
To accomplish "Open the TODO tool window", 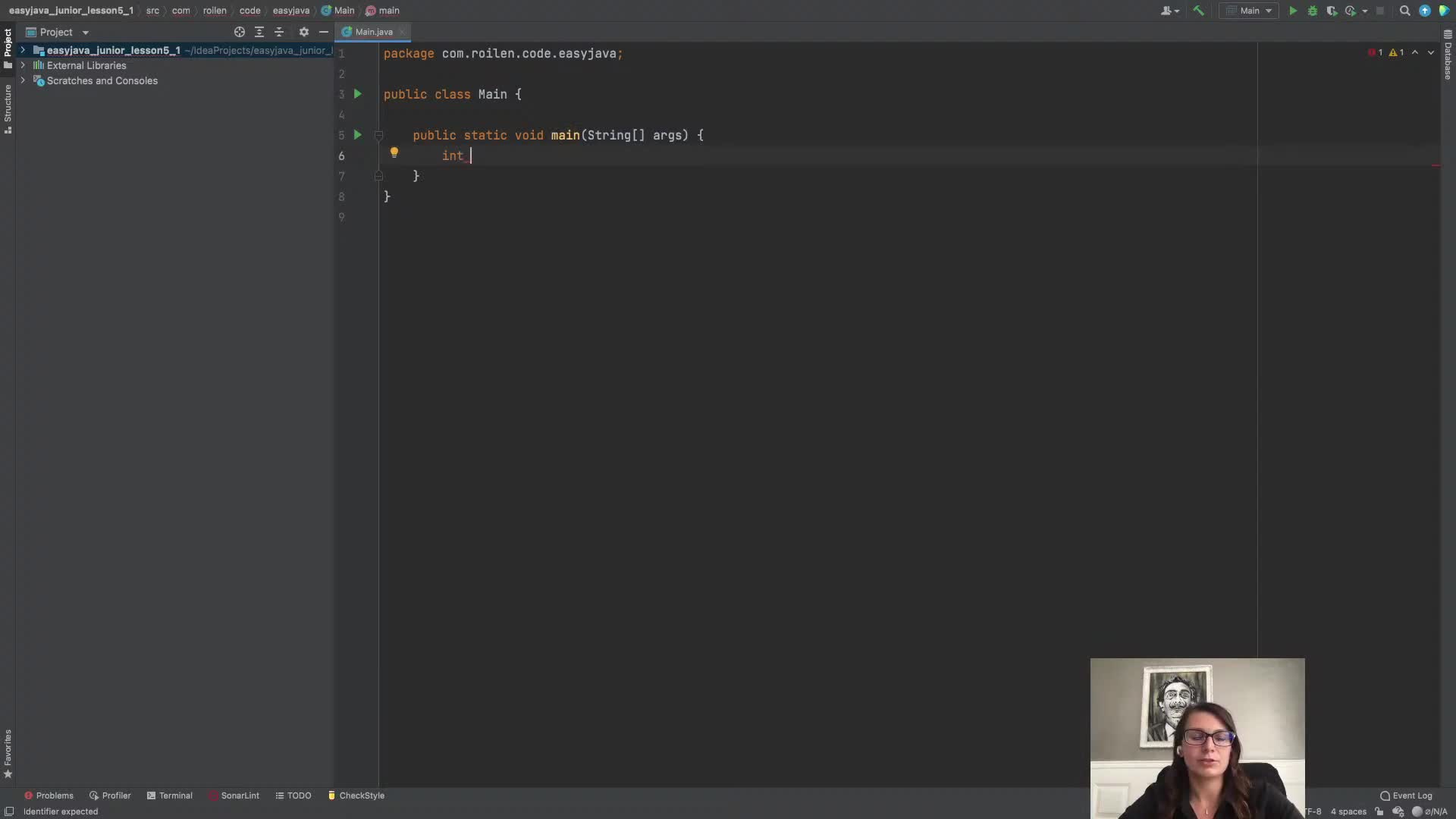I will [293, 795].
